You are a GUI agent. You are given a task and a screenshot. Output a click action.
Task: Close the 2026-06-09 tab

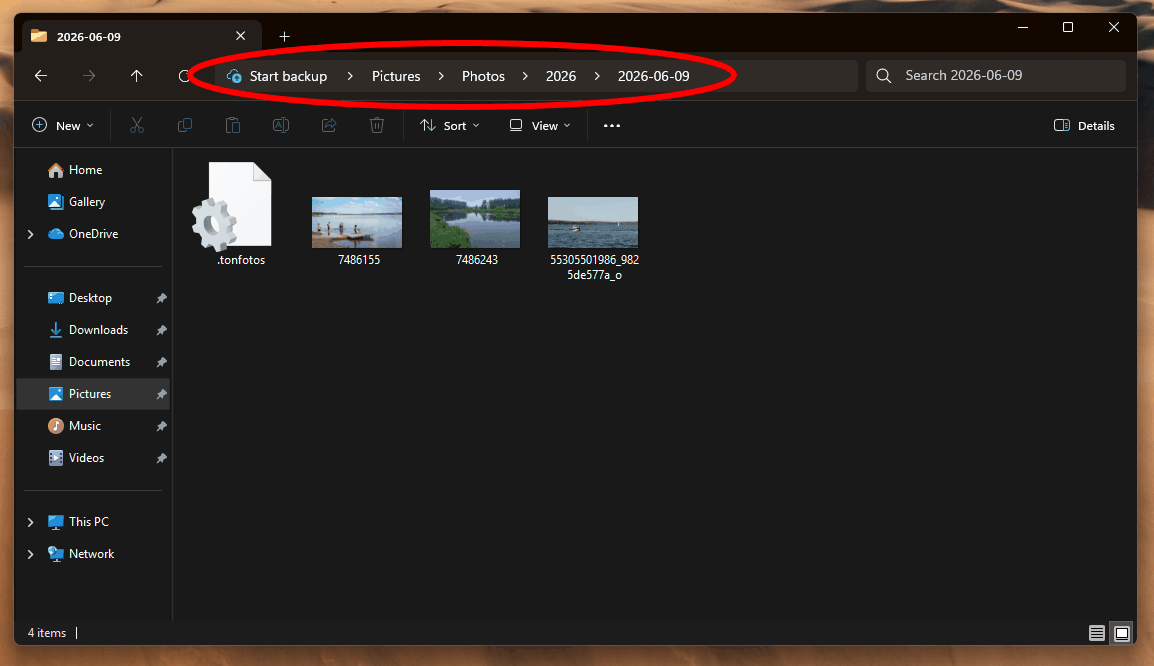point(241,36)
